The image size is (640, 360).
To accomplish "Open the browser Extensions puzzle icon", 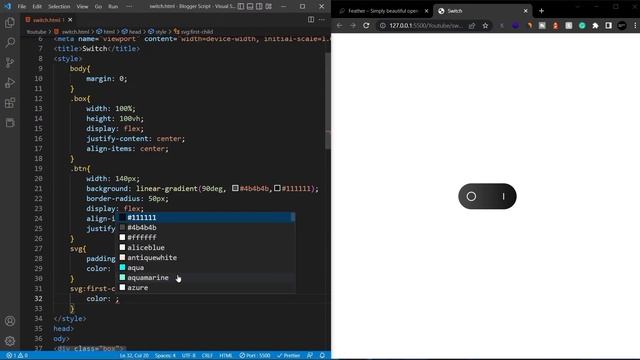I will tap(596, 25).
